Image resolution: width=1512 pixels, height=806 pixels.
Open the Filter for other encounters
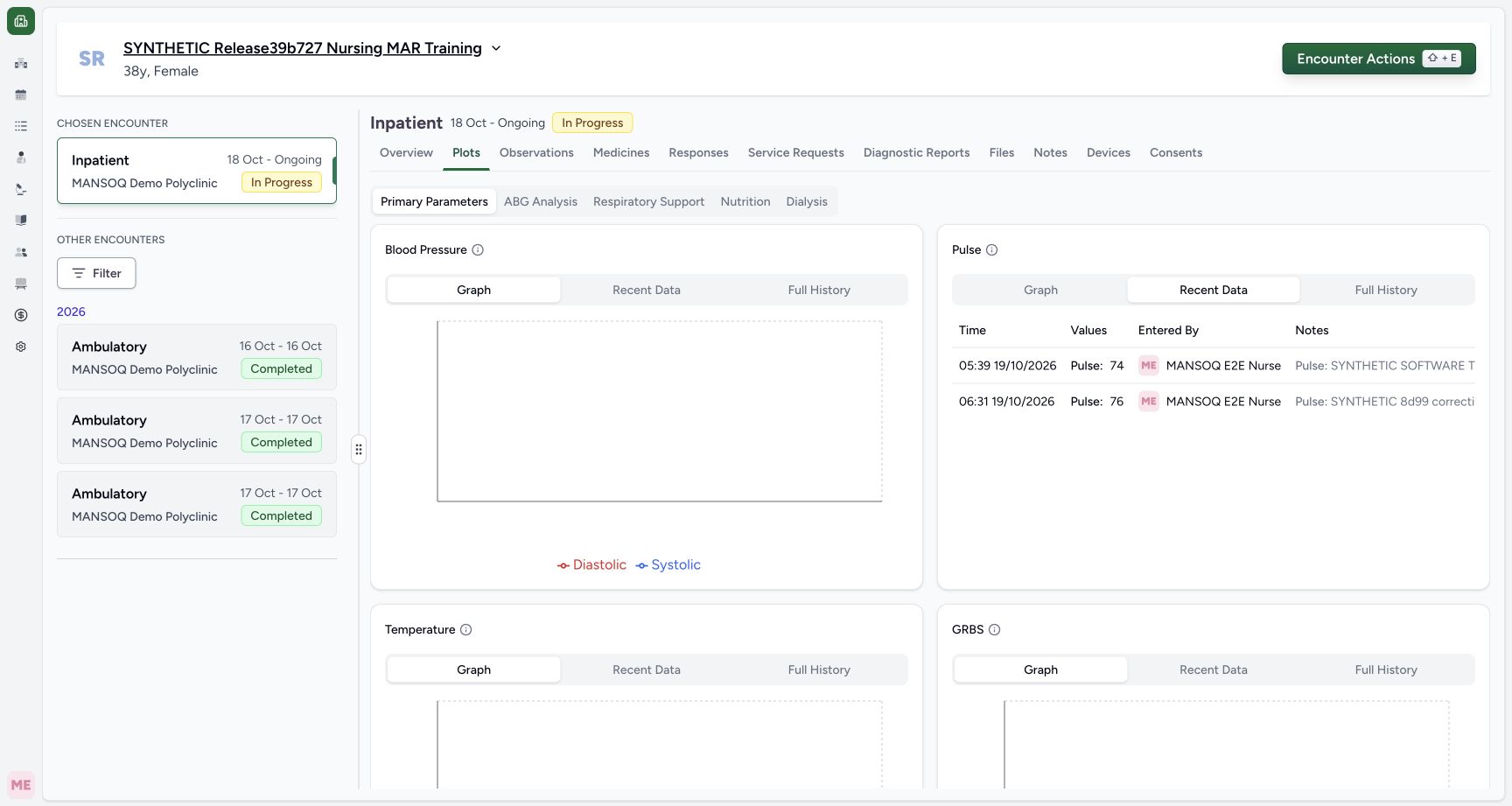[96, 273]
